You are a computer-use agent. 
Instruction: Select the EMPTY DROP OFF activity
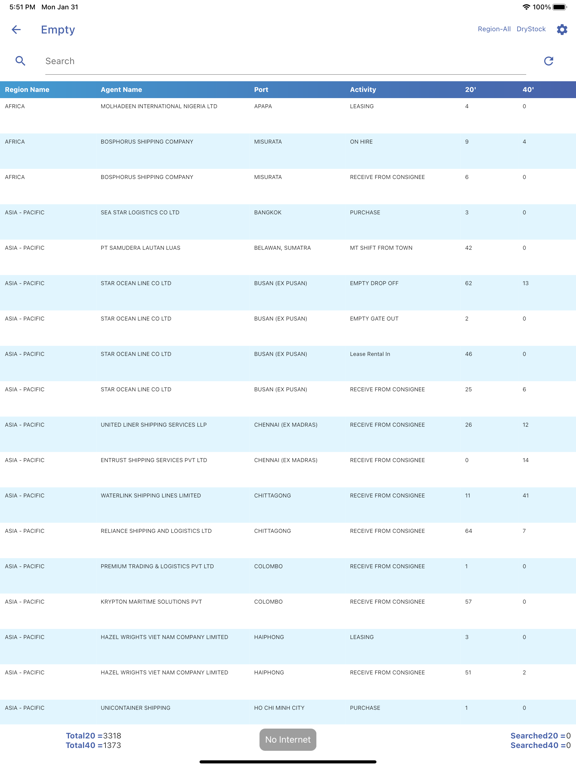374,283
